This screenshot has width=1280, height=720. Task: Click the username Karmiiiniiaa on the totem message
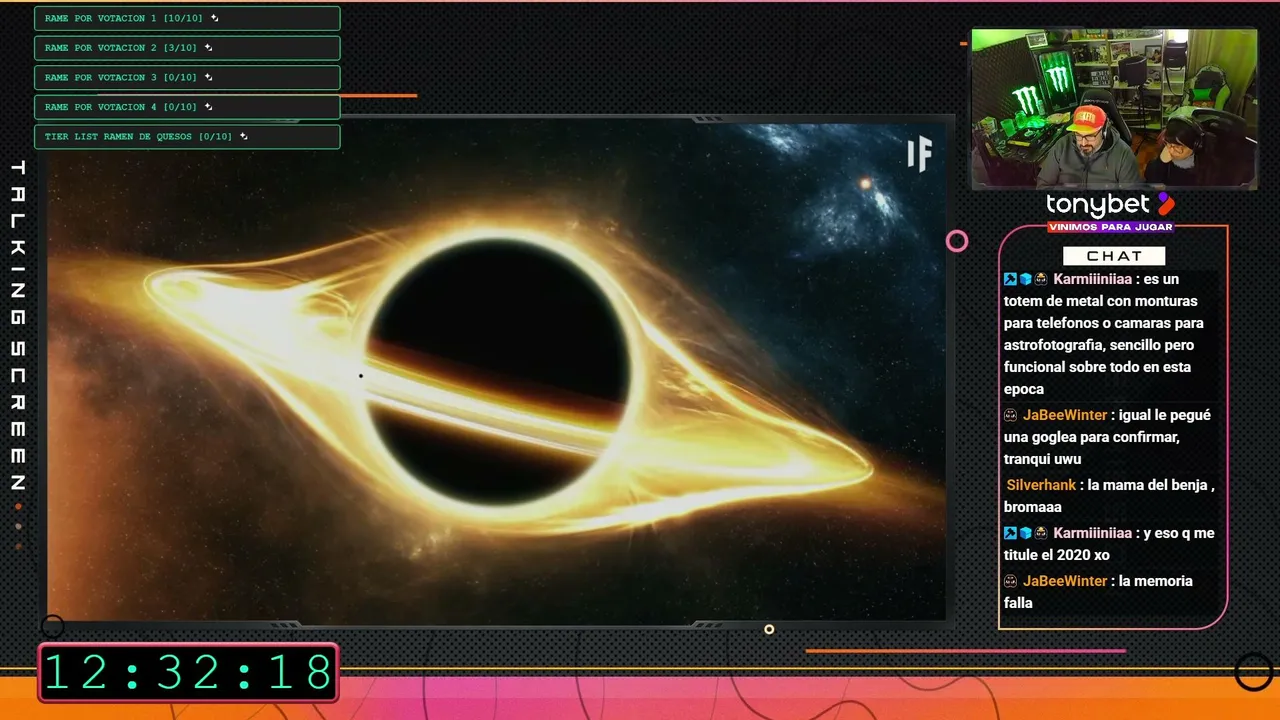[1093, 279]
